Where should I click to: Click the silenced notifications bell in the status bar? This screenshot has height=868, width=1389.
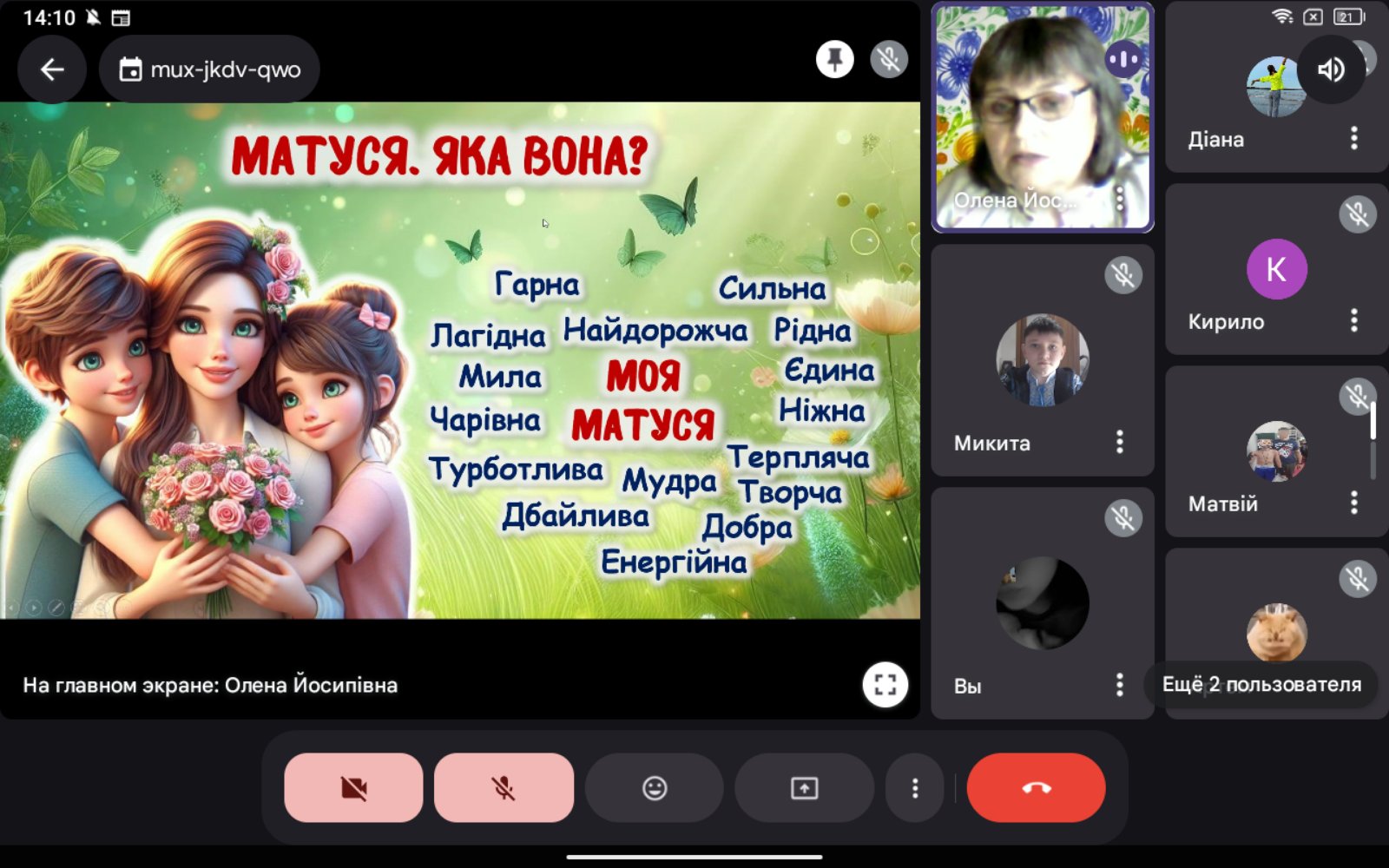click(93, 17)
